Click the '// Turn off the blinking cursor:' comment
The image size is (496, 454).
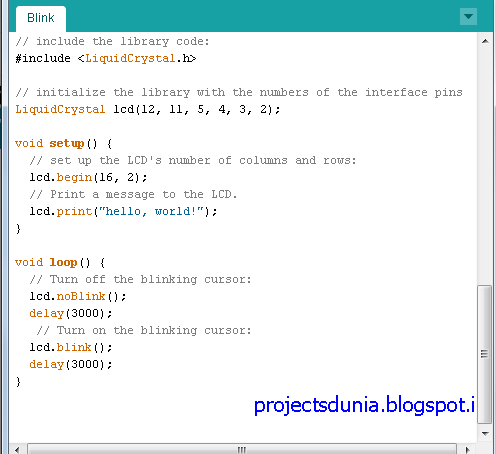coord(140,279)
